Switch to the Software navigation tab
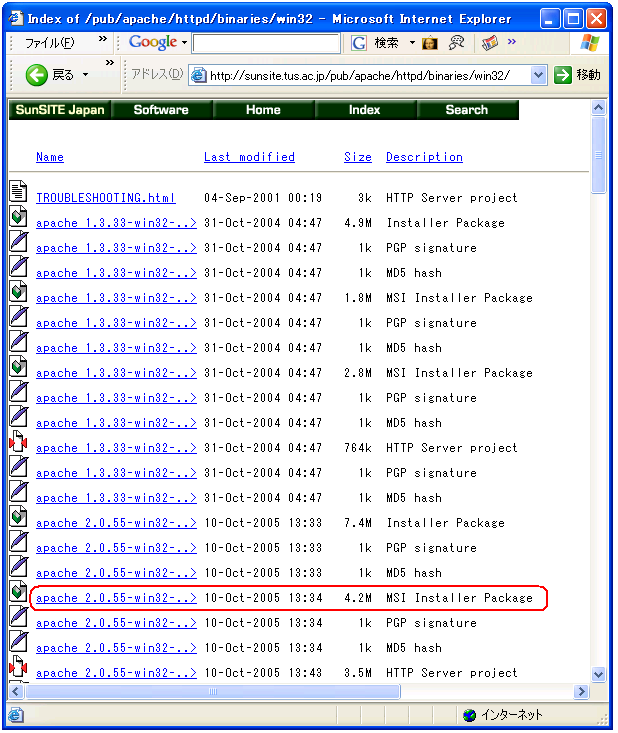 click(161, 110)
